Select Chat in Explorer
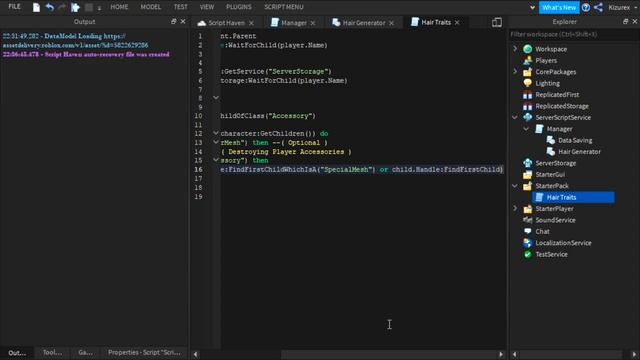This screenshot has width=640, height=360. pos(542,231)
